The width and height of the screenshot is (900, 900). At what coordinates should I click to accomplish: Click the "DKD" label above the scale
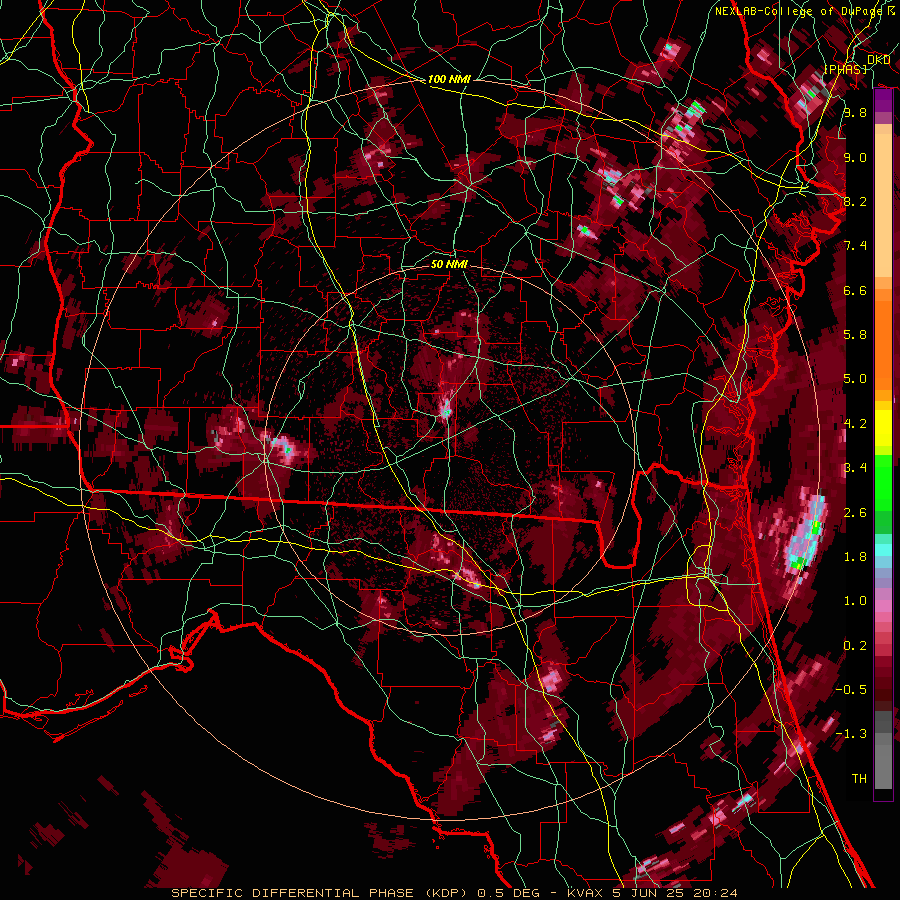pos(878,60)
